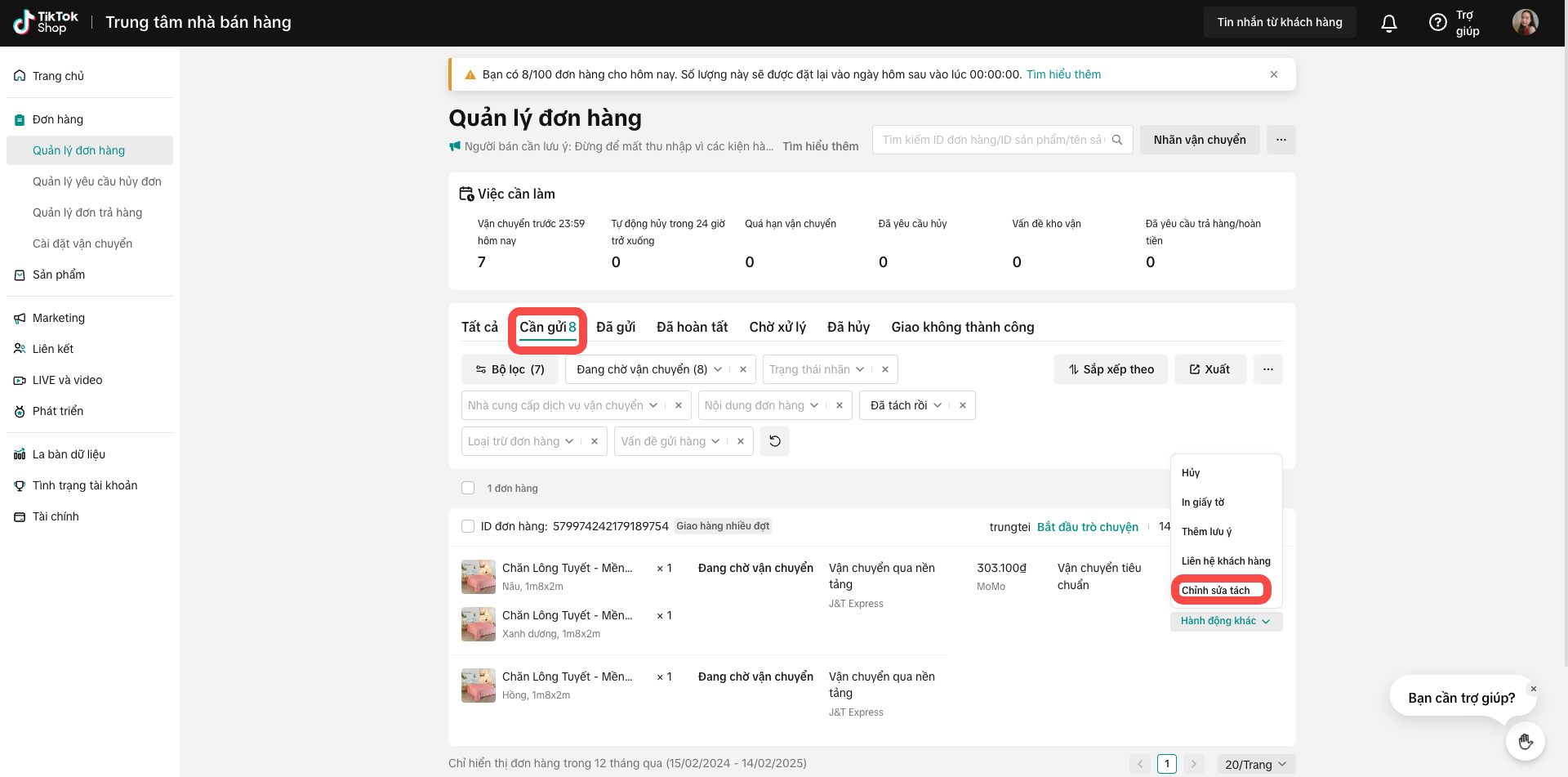
Task: Click the reset filters refresh icon
Action: (x=774, y=441)
